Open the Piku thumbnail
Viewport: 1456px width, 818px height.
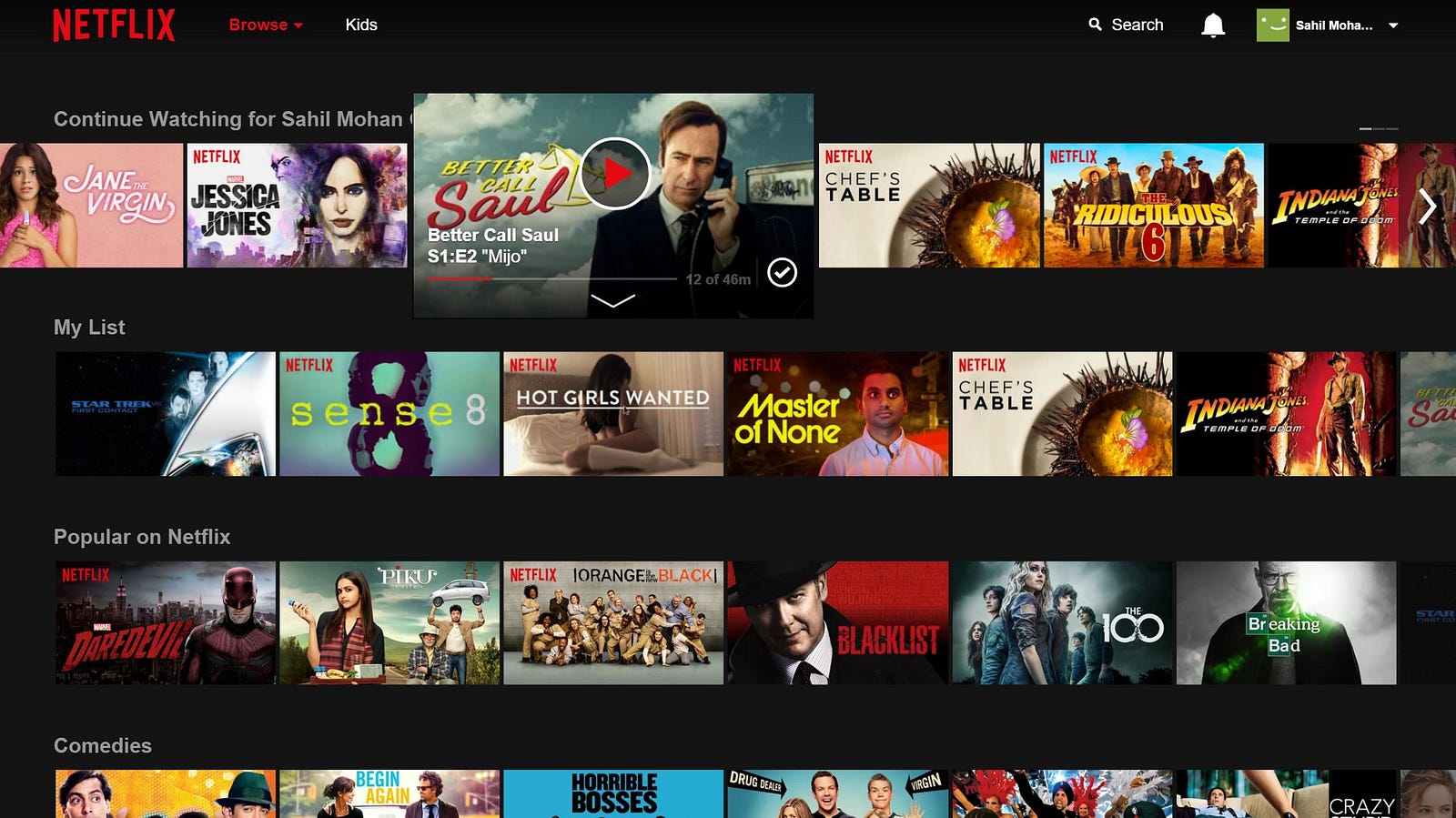(x=389, y=623)
